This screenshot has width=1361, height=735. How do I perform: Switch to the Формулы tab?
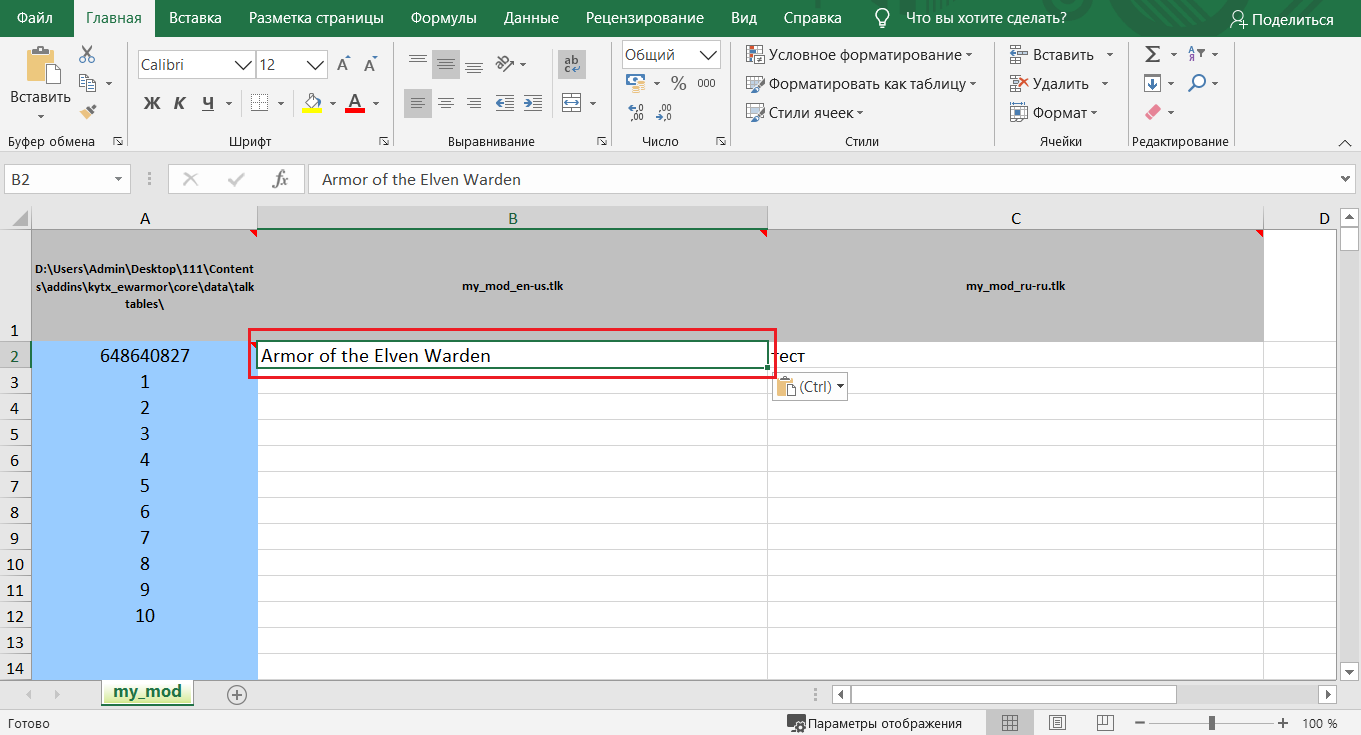coord(443,18)
